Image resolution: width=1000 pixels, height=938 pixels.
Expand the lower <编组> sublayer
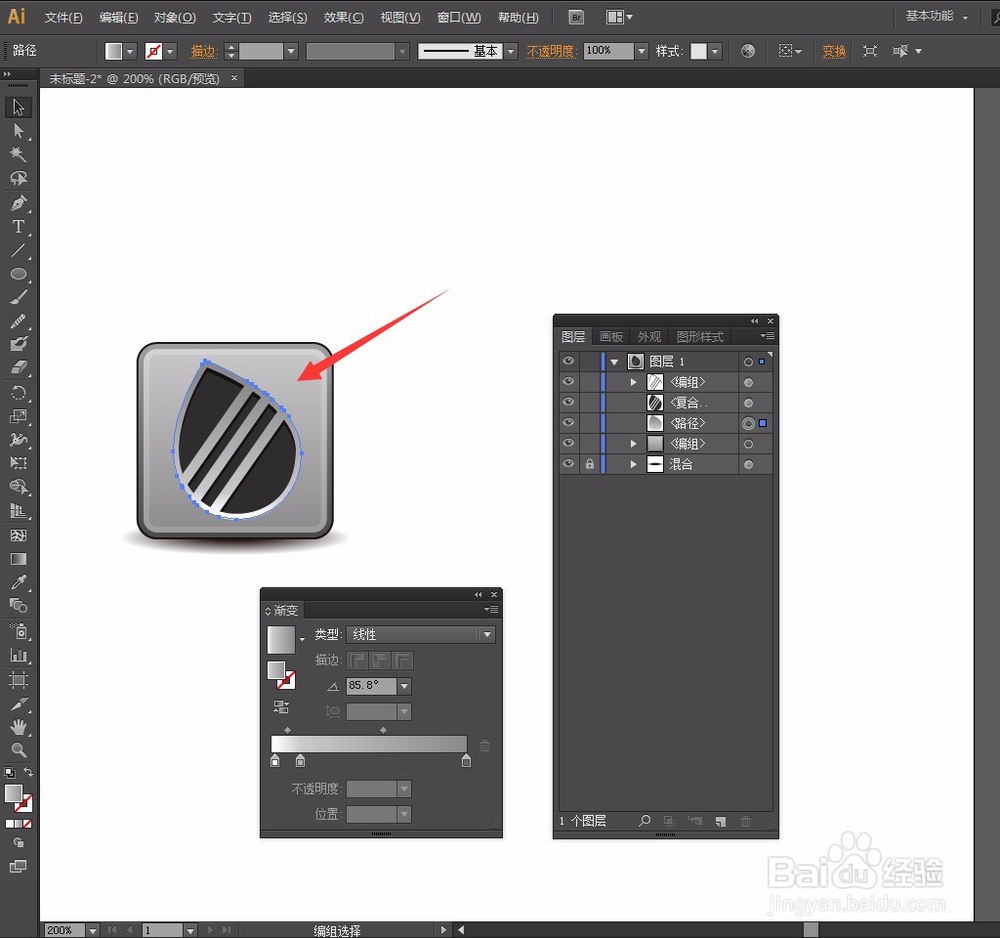point(633,443)
